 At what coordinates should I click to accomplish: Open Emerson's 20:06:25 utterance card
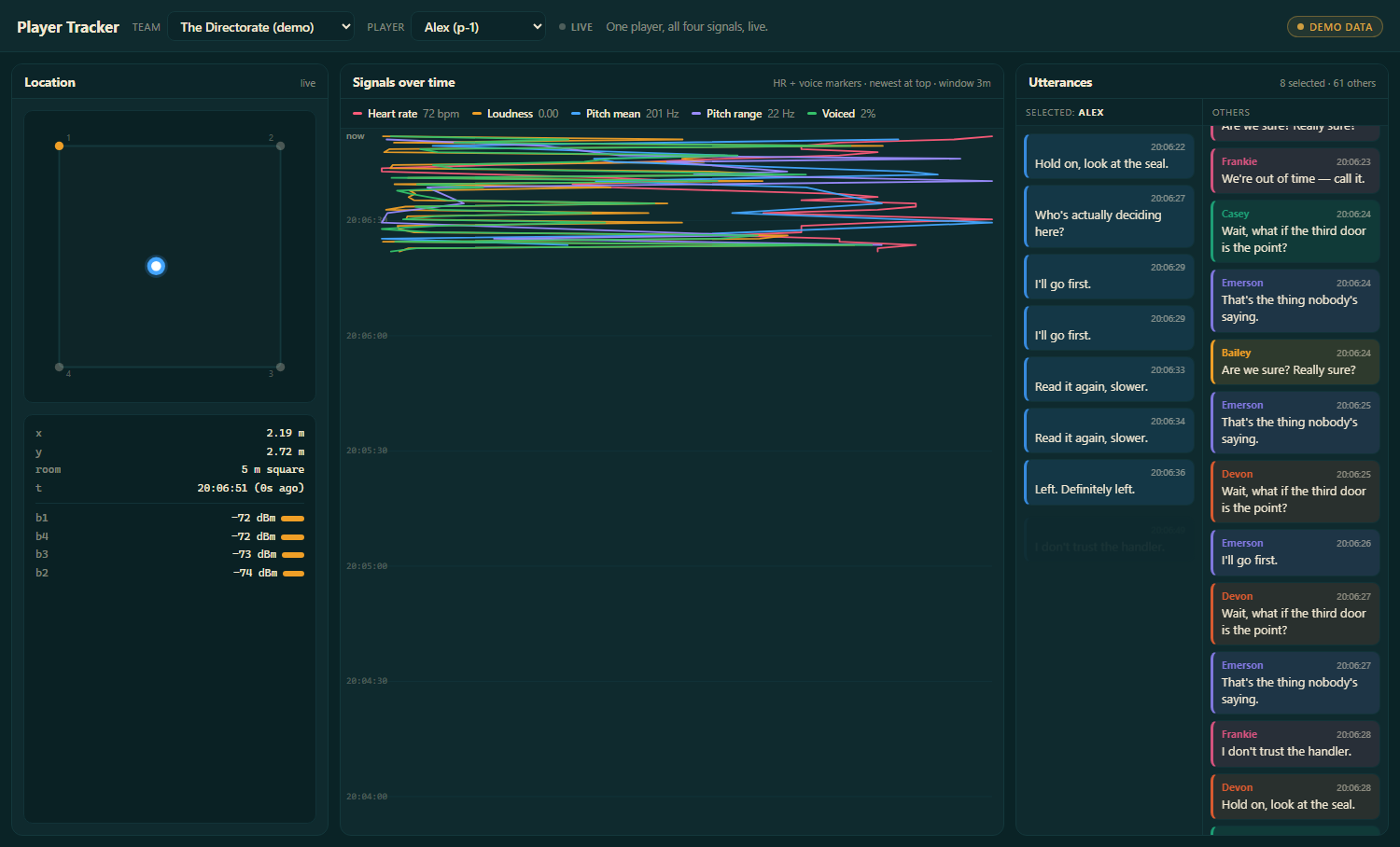point(1295,423)
